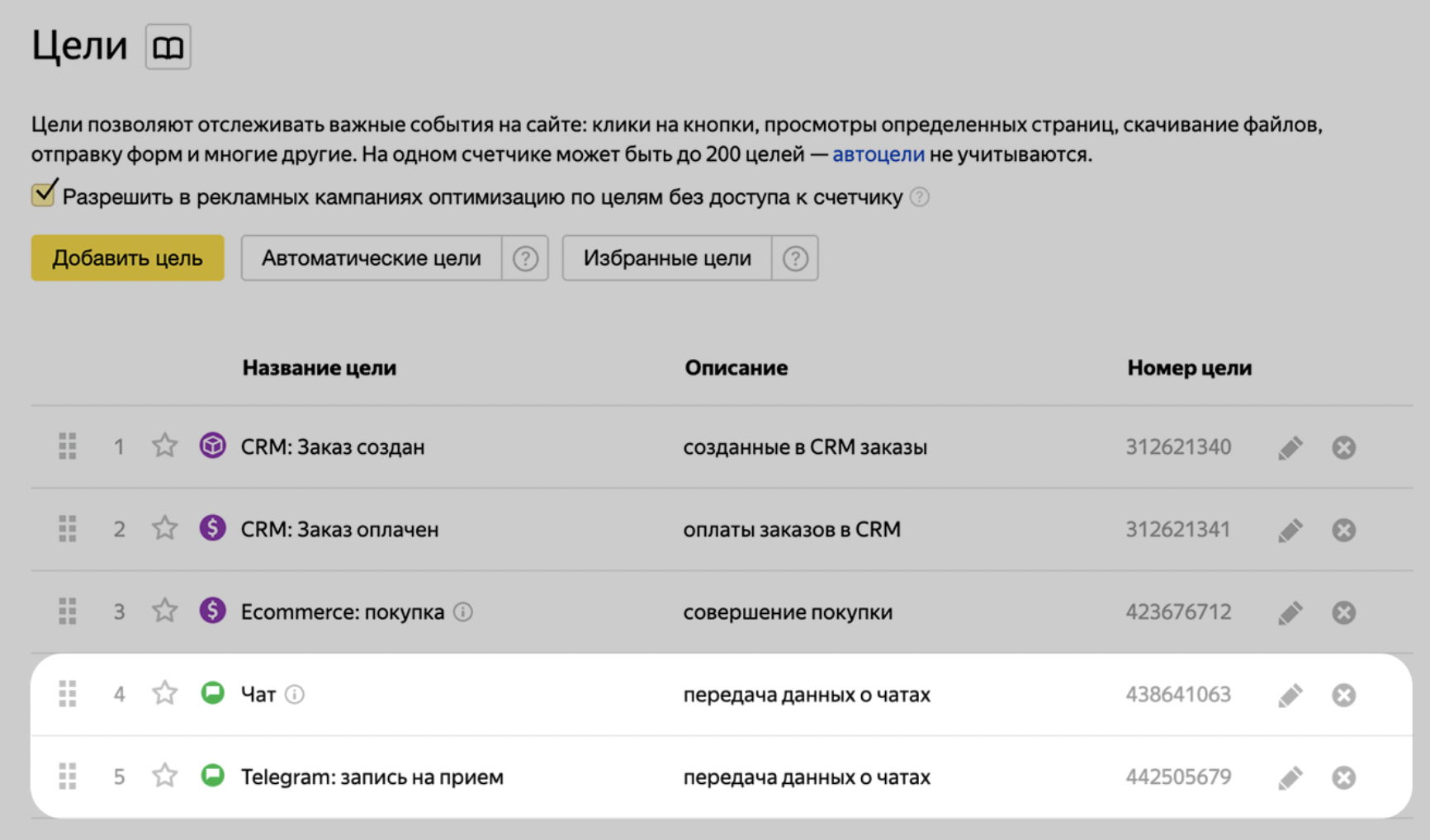Open the goals documentation book icon
This screenshot has height=840, width=1430.
(x=168, y=47)
